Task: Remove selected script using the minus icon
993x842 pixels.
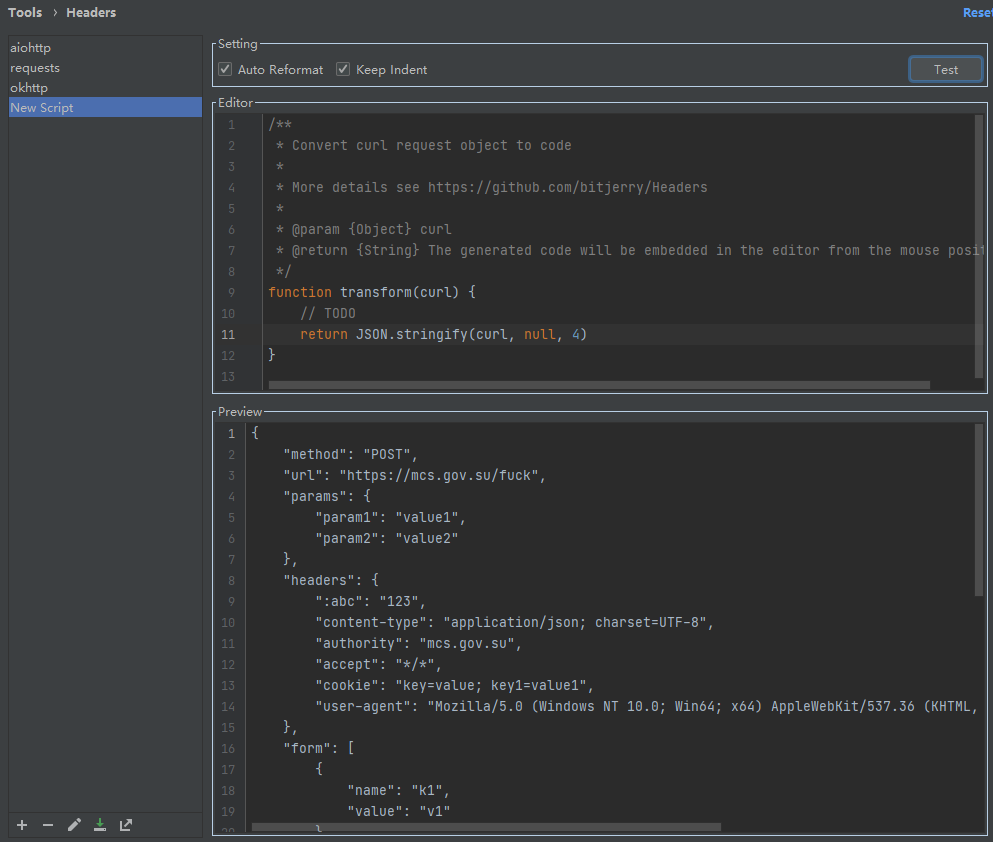Action: [x=47, y=824]
